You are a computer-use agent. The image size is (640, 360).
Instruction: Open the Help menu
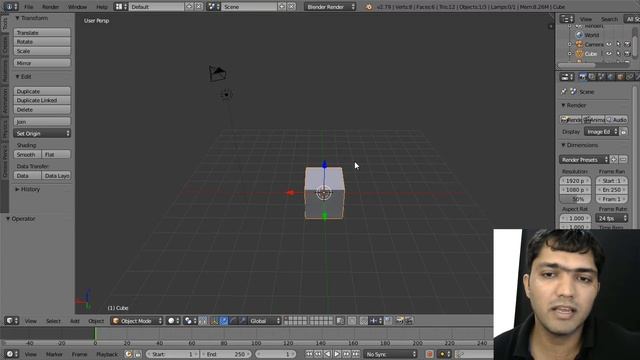102,7
